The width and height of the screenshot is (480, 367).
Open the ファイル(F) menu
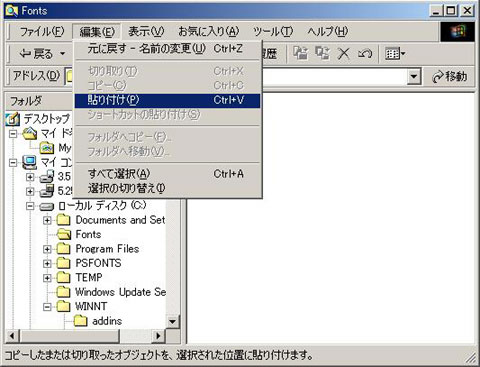pos(42,32)
